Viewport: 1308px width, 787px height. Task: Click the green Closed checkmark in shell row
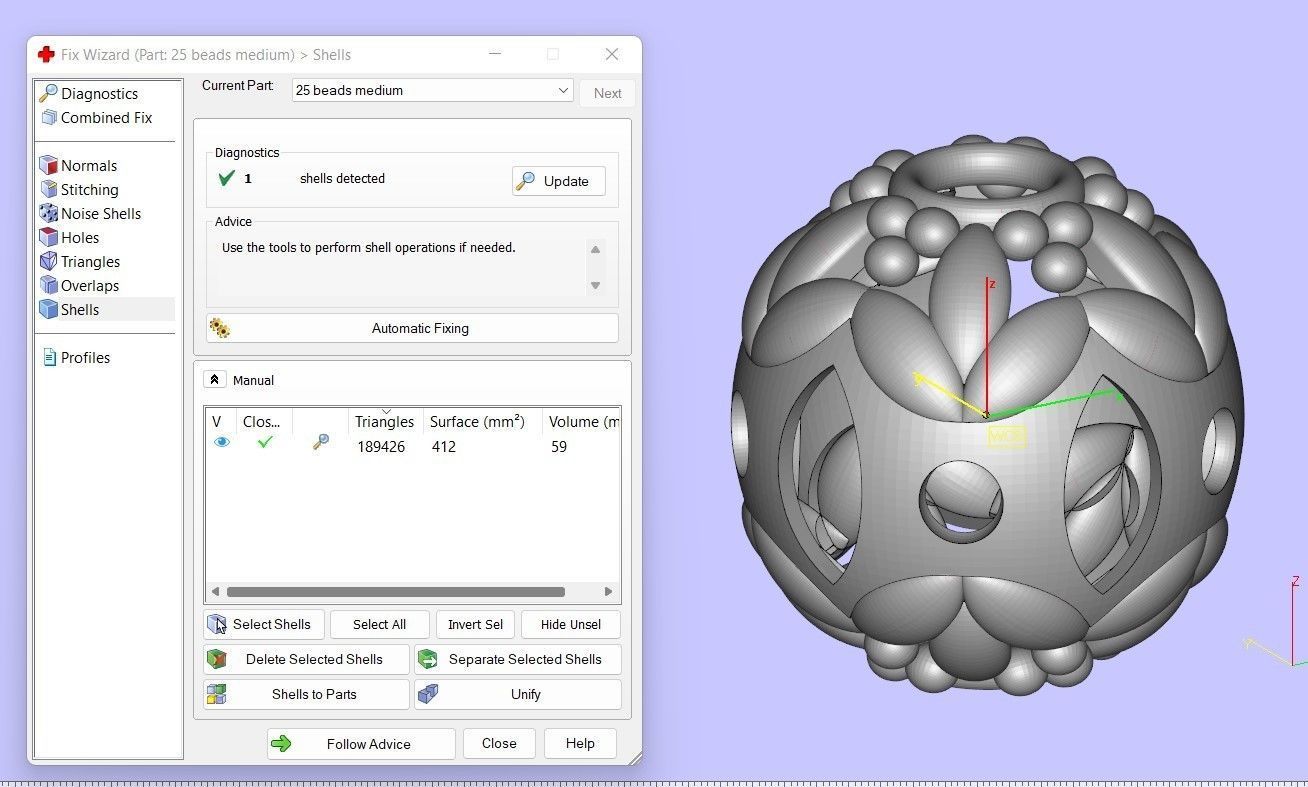tap(264, 442)
